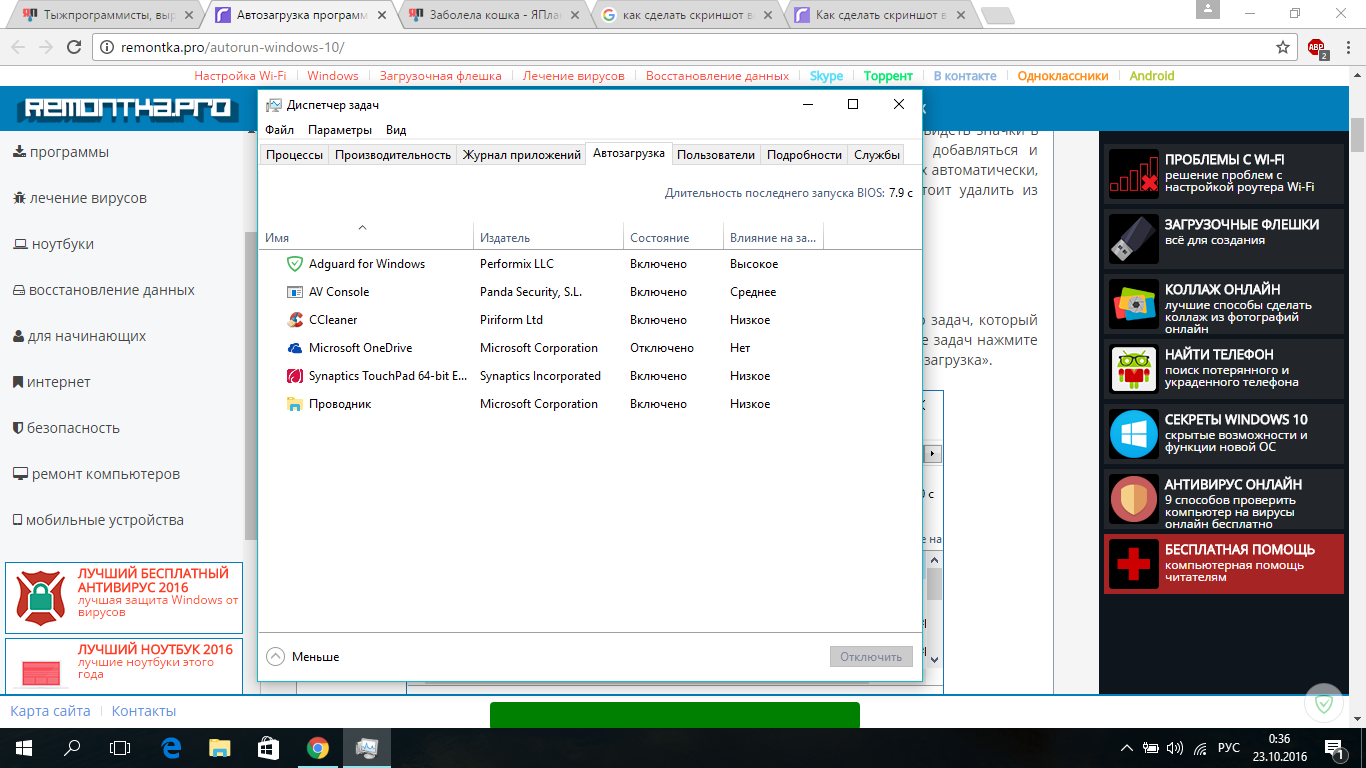The image size is (1366, 768).
Task: Switch to the Заболела кошка browser tab
Action: pos(496,15)
